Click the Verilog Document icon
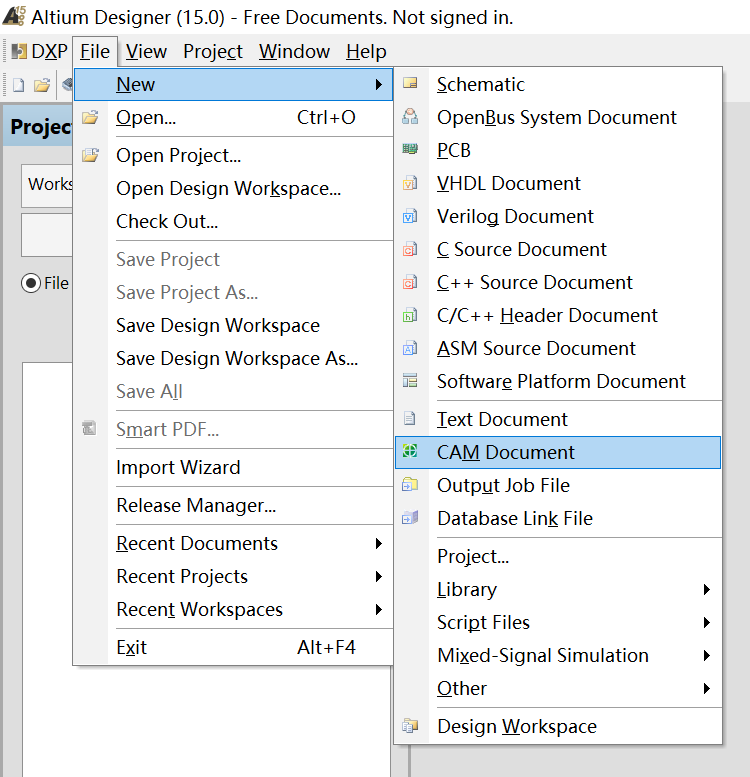The image size is (750, 777). click(x=410, y=217)
